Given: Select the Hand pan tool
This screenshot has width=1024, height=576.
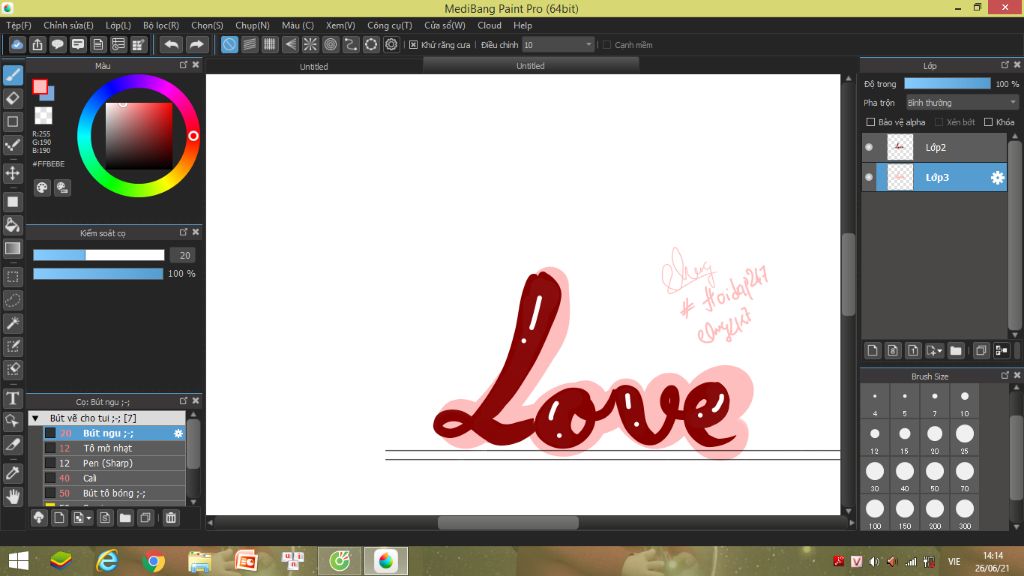Looking at the screenshot, I should [13, 497].
